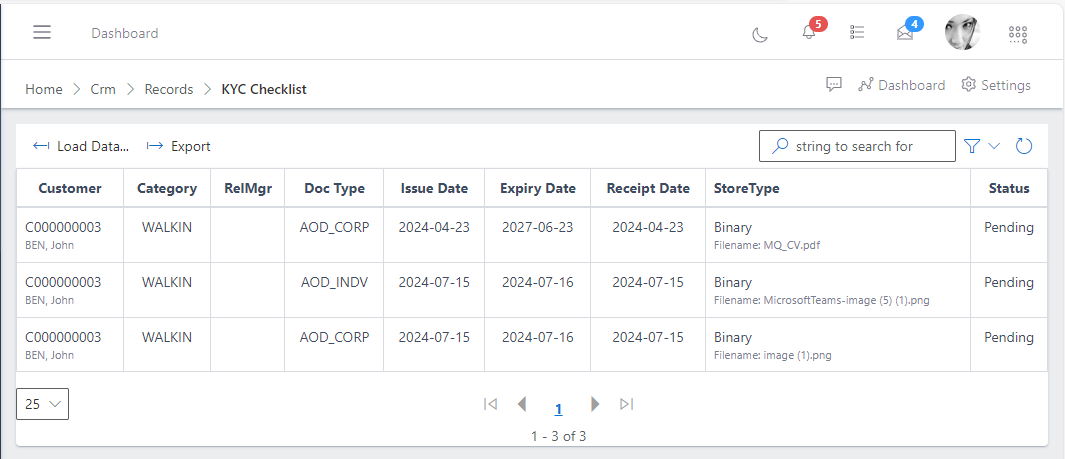Toggle dark mode moon icon
This screenshot has width=1065, height=459.
click(x=760, y=34)
